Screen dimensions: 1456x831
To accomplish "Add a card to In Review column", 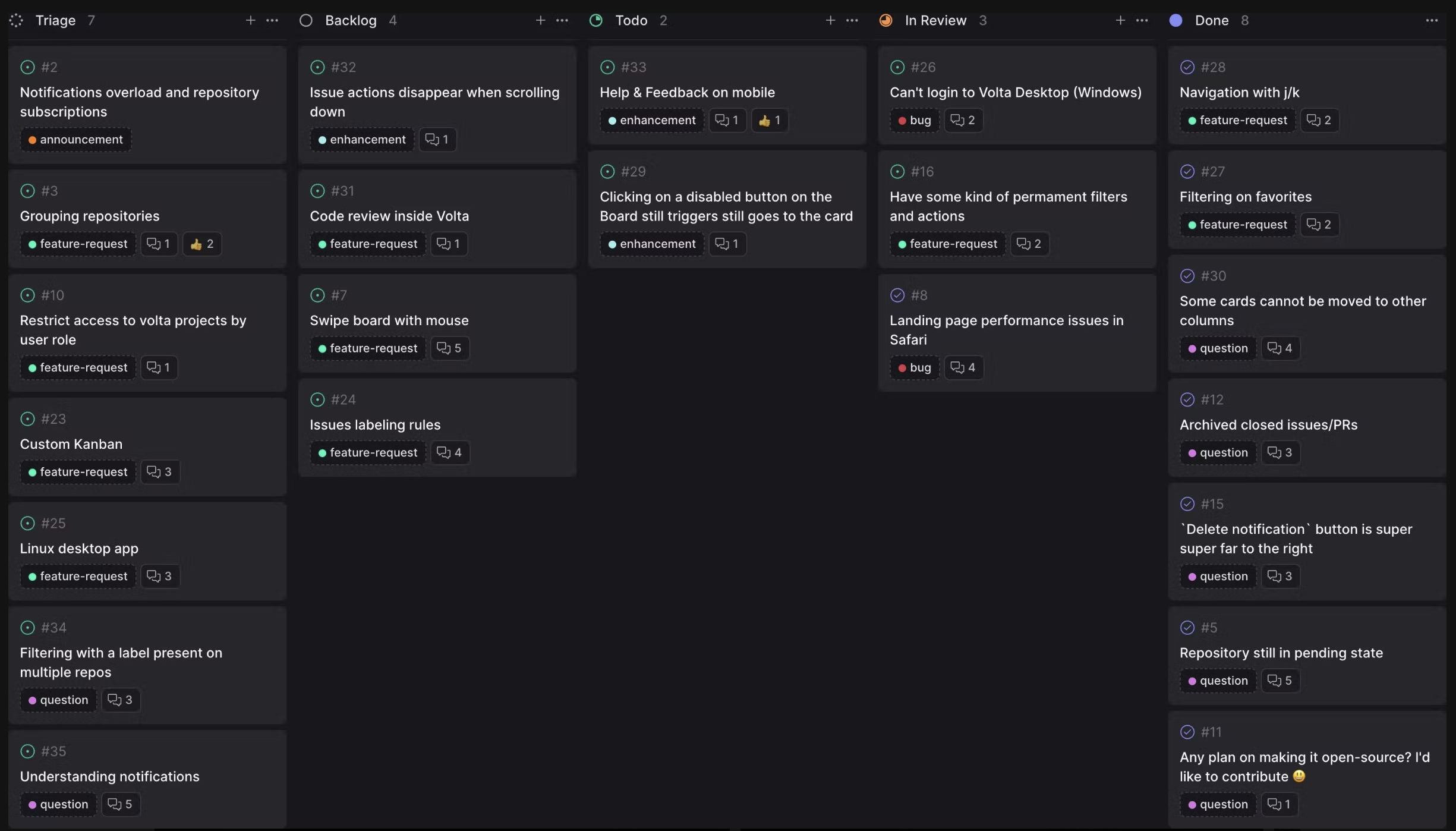I will [x=1120, y=21].
